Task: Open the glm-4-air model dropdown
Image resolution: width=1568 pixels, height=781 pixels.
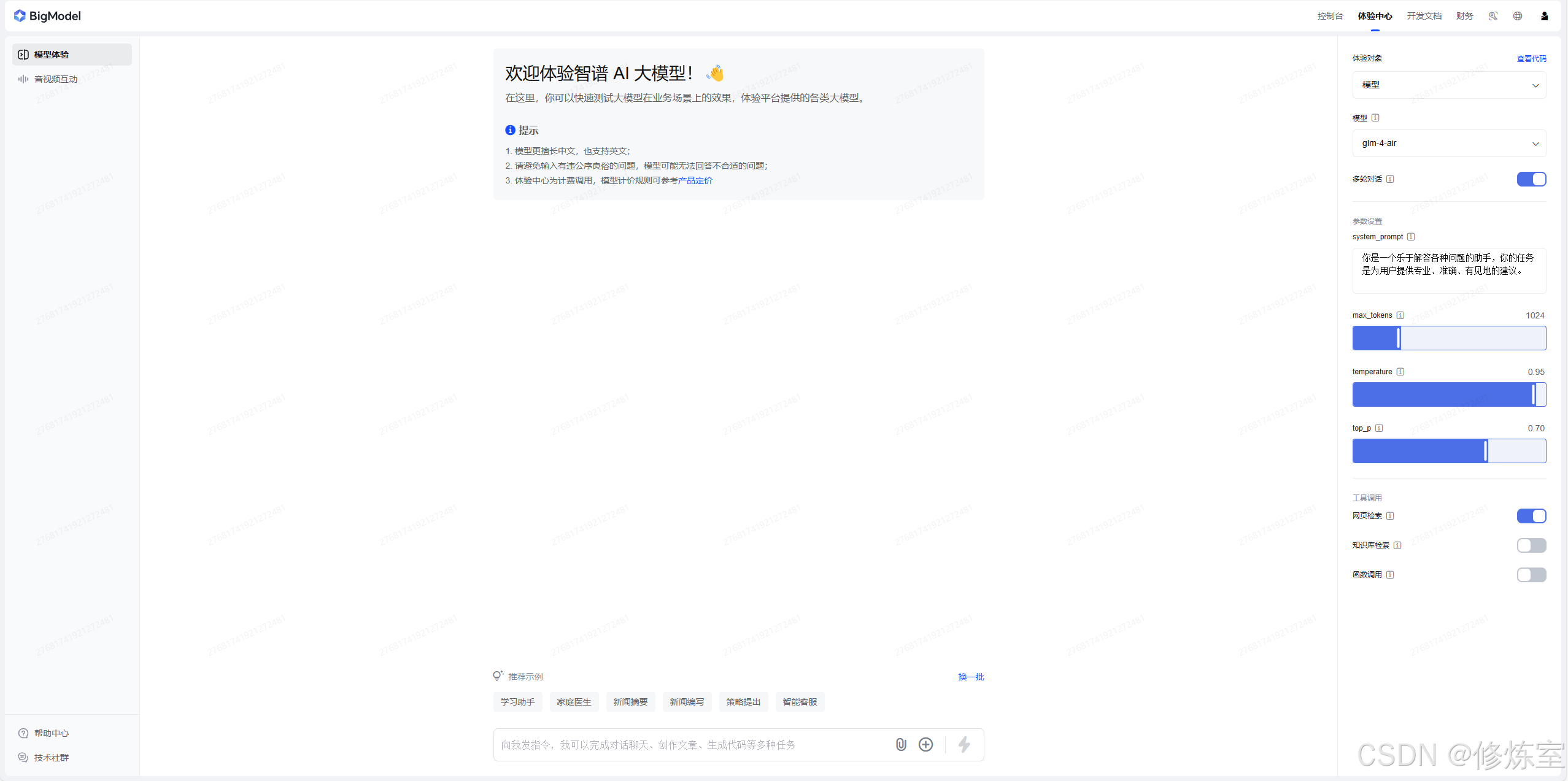Action: (1448, 144)
